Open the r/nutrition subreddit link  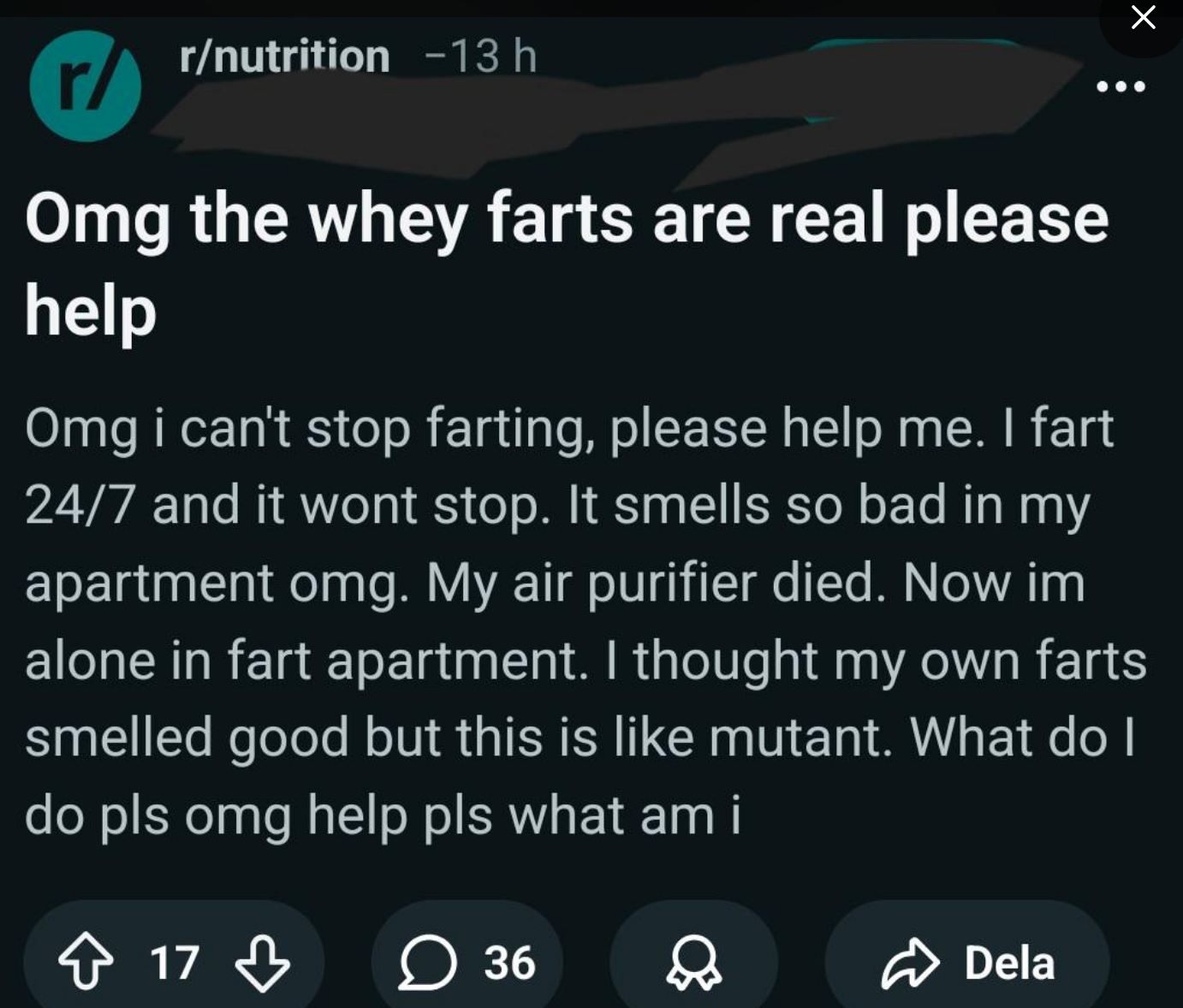pos(284,56)
